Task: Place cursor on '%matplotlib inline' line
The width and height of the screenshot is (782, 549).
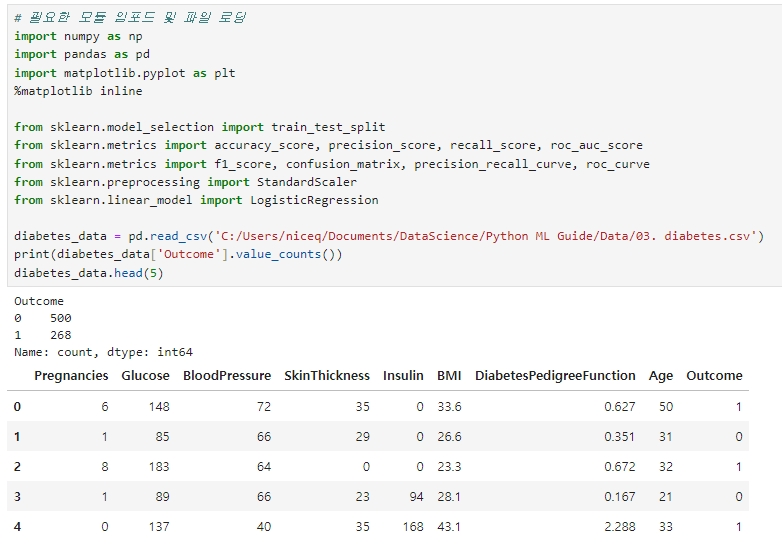Action: 78,91
